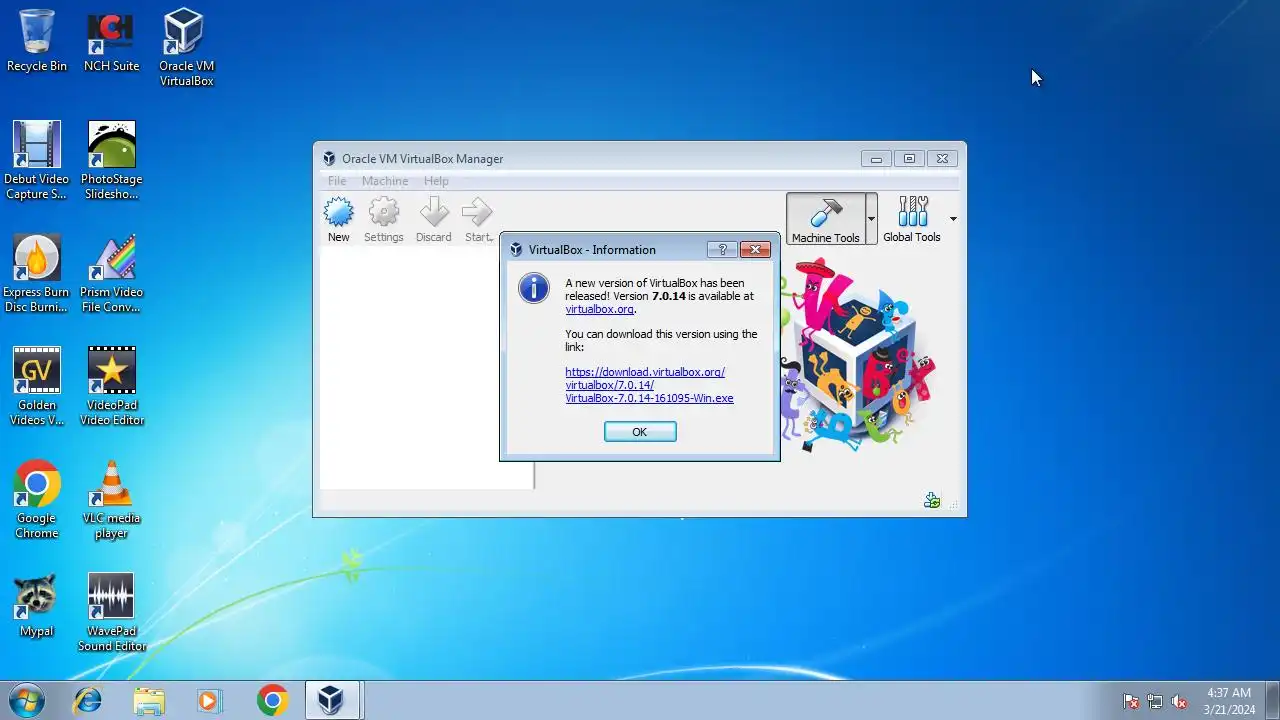Click the Discard toolbar icon
Image resolution: width=1280 pixels, height=720 pixels.
(434, 220)
